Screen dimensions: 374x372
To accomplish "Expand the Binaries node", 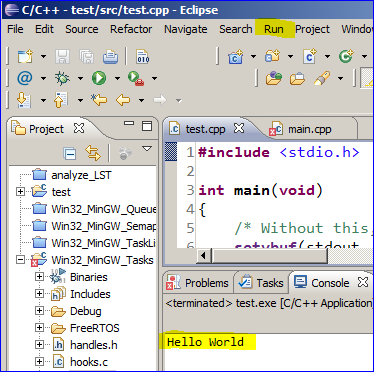I will (39, 277).
